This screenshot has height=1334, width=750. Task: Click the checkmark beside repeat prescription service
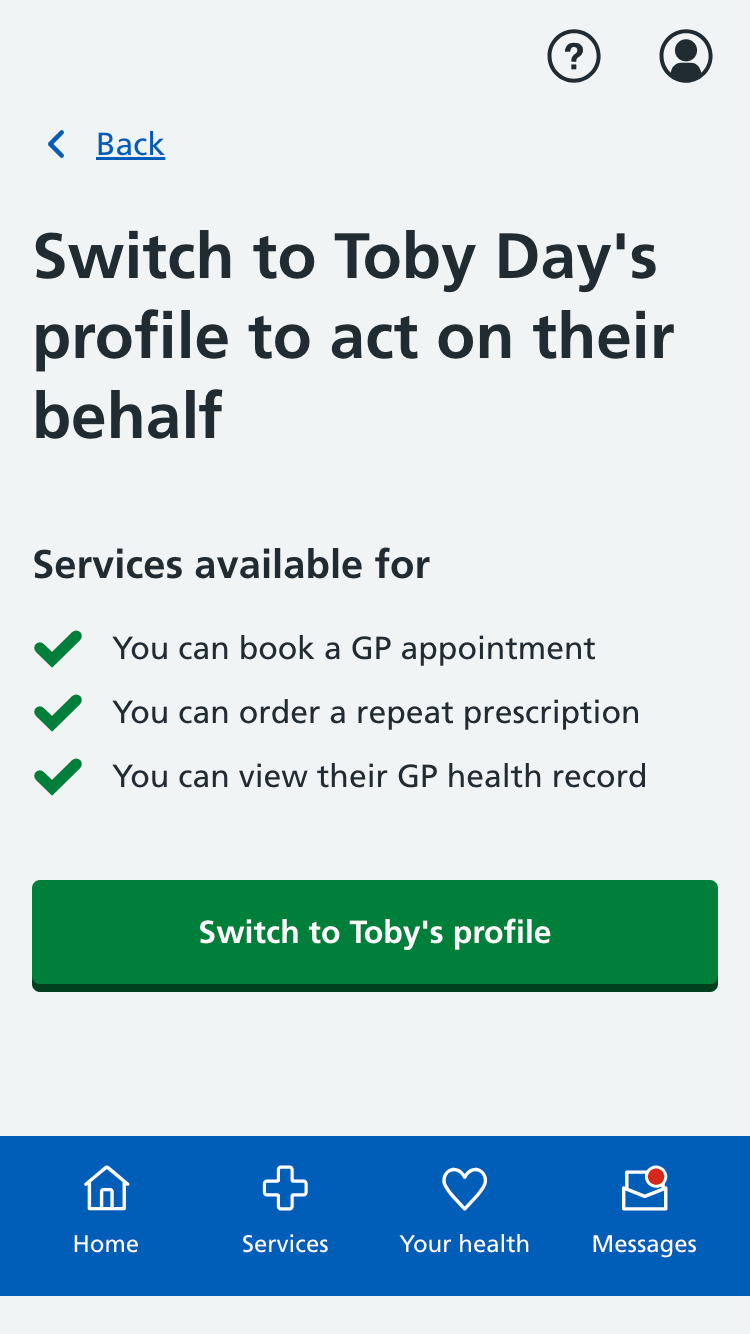(57, 712)
